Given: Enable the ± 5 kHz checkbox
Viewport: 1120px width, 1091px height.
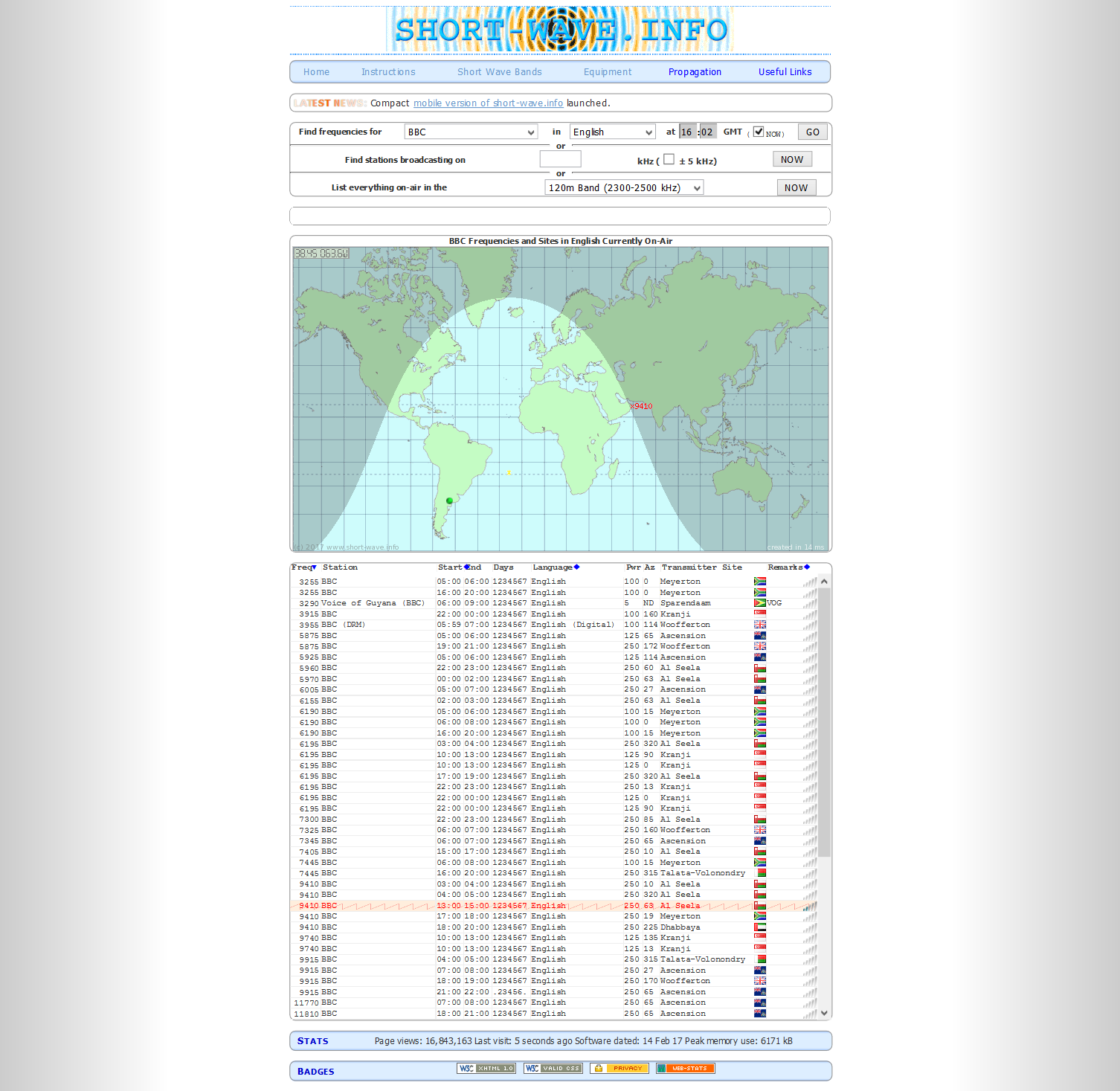Looking at the screenshot, I should pos(669,158).
